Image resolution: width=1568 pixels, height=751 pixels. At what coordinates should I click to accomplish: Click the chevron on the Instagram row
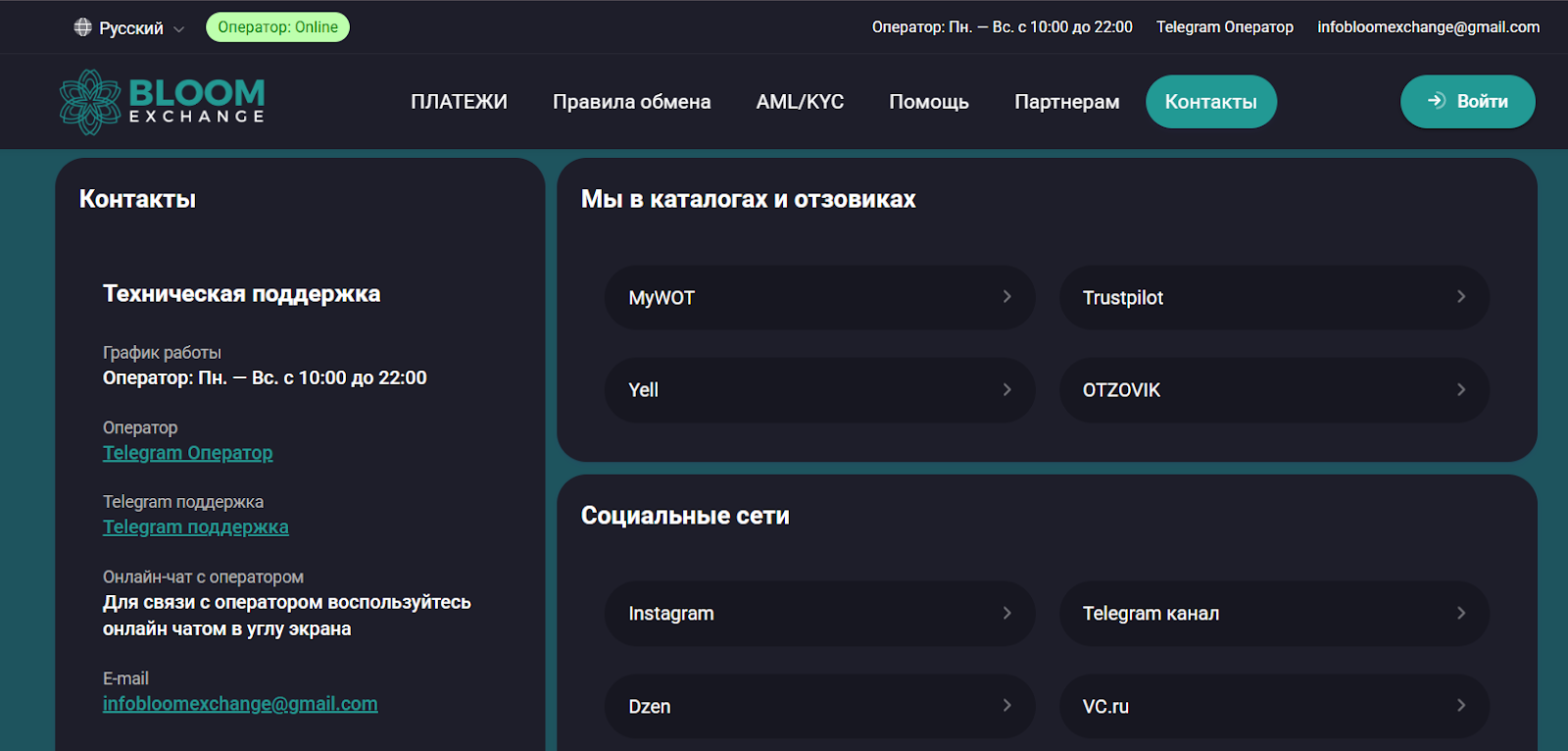point(1006,614)
